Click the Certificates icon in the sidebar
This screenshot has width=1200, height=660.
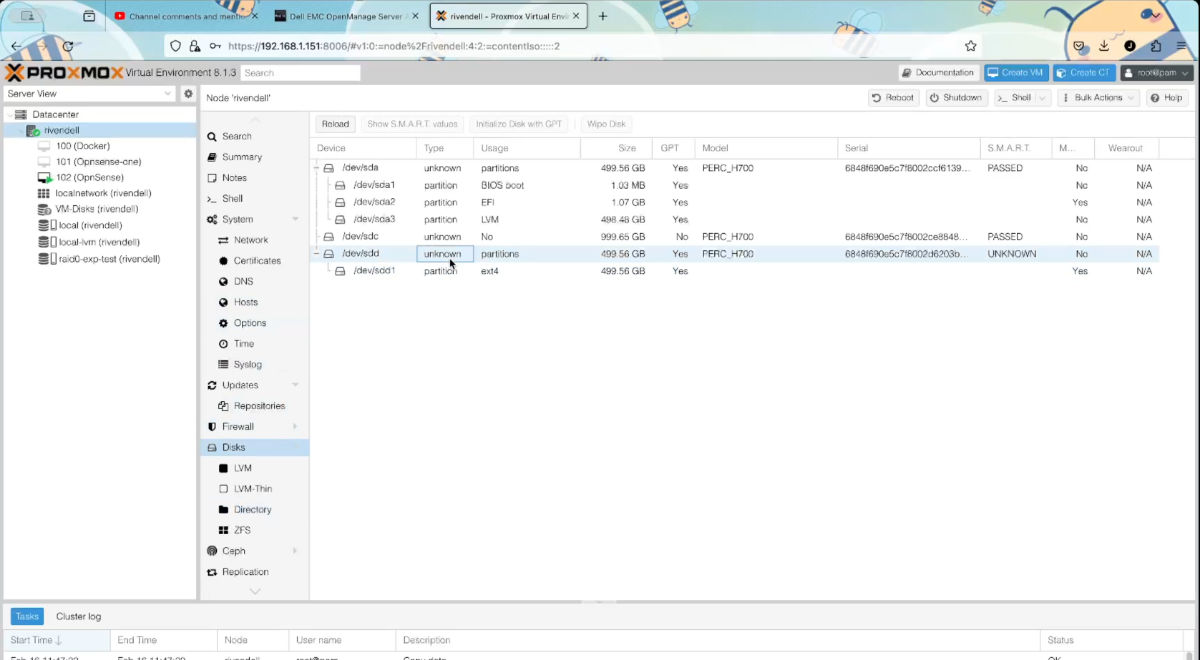(248, 260)
